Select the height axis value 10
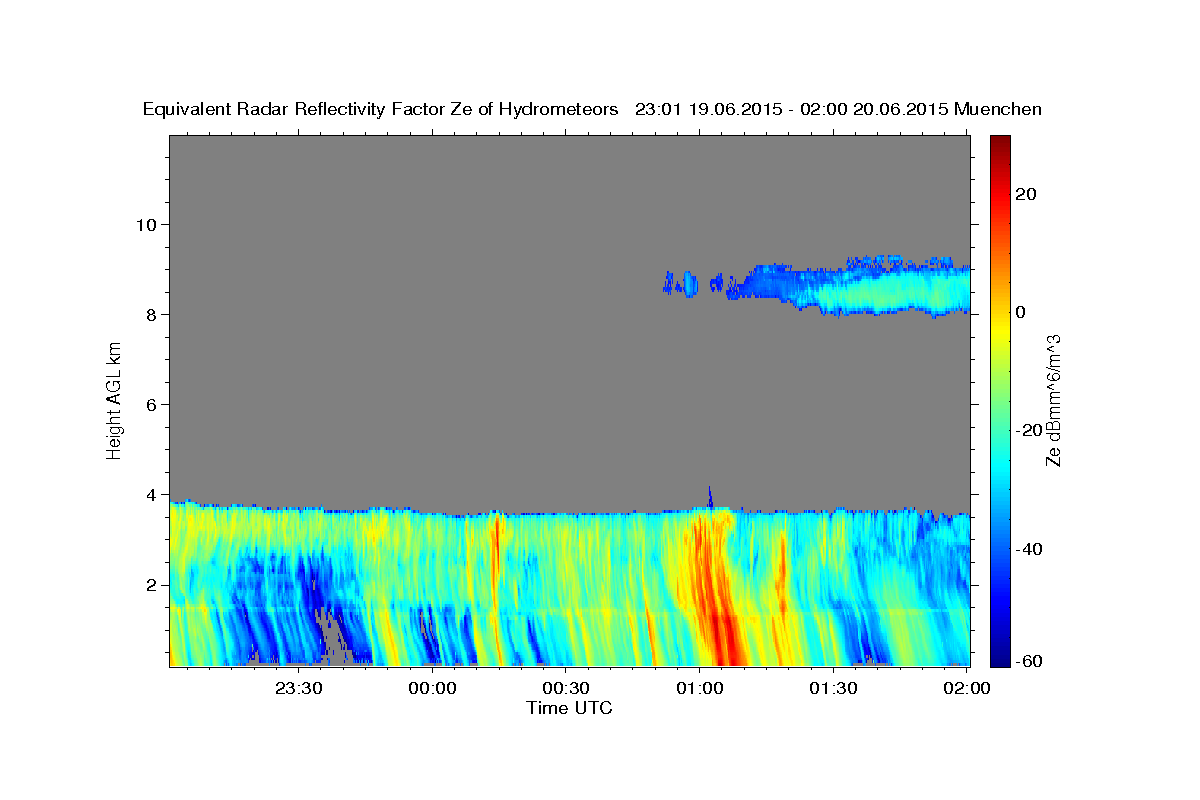 click(146, 224)
